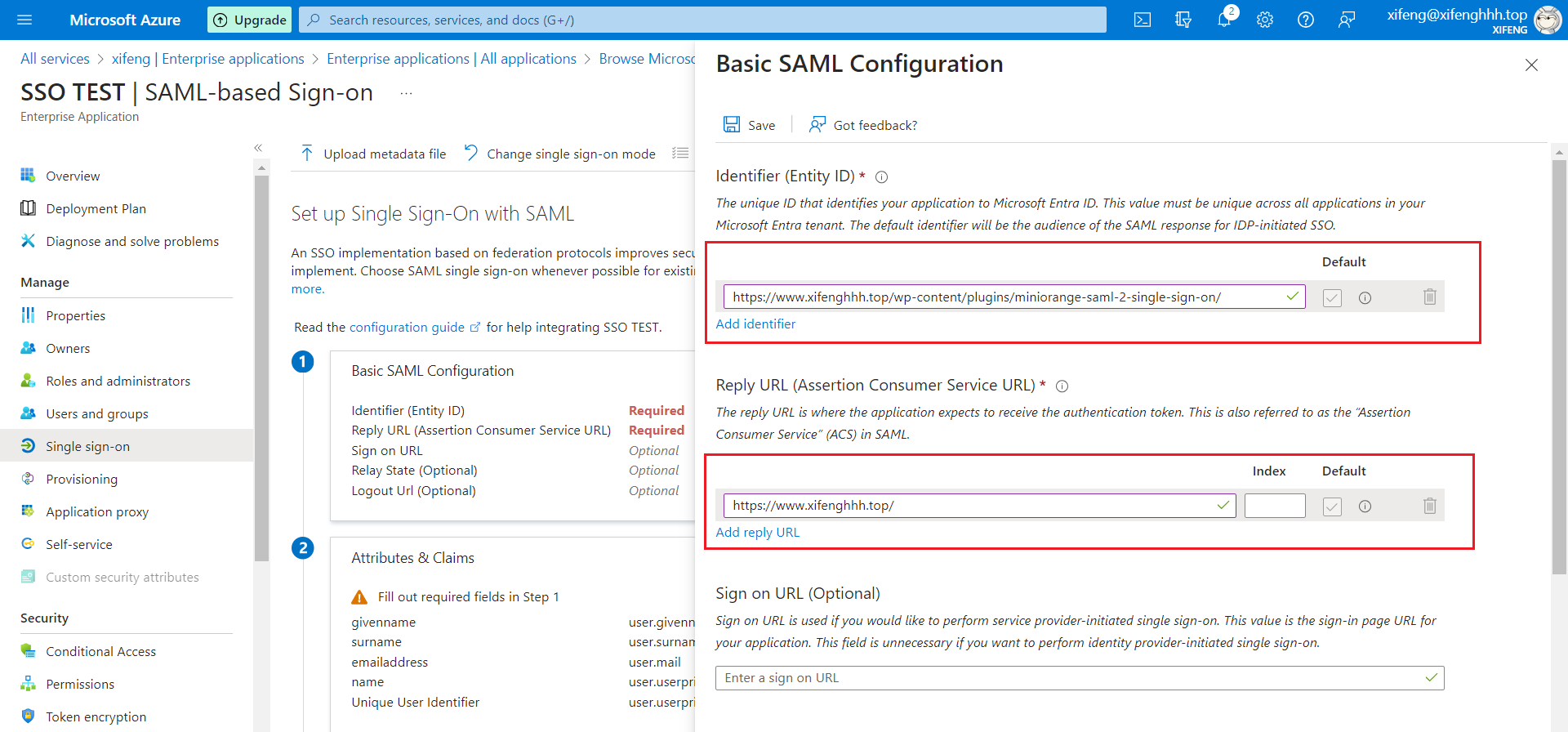The width and height of the screenshot is (1568, 732).
Task: Click the Upgrade button
Action: point(250,20)
